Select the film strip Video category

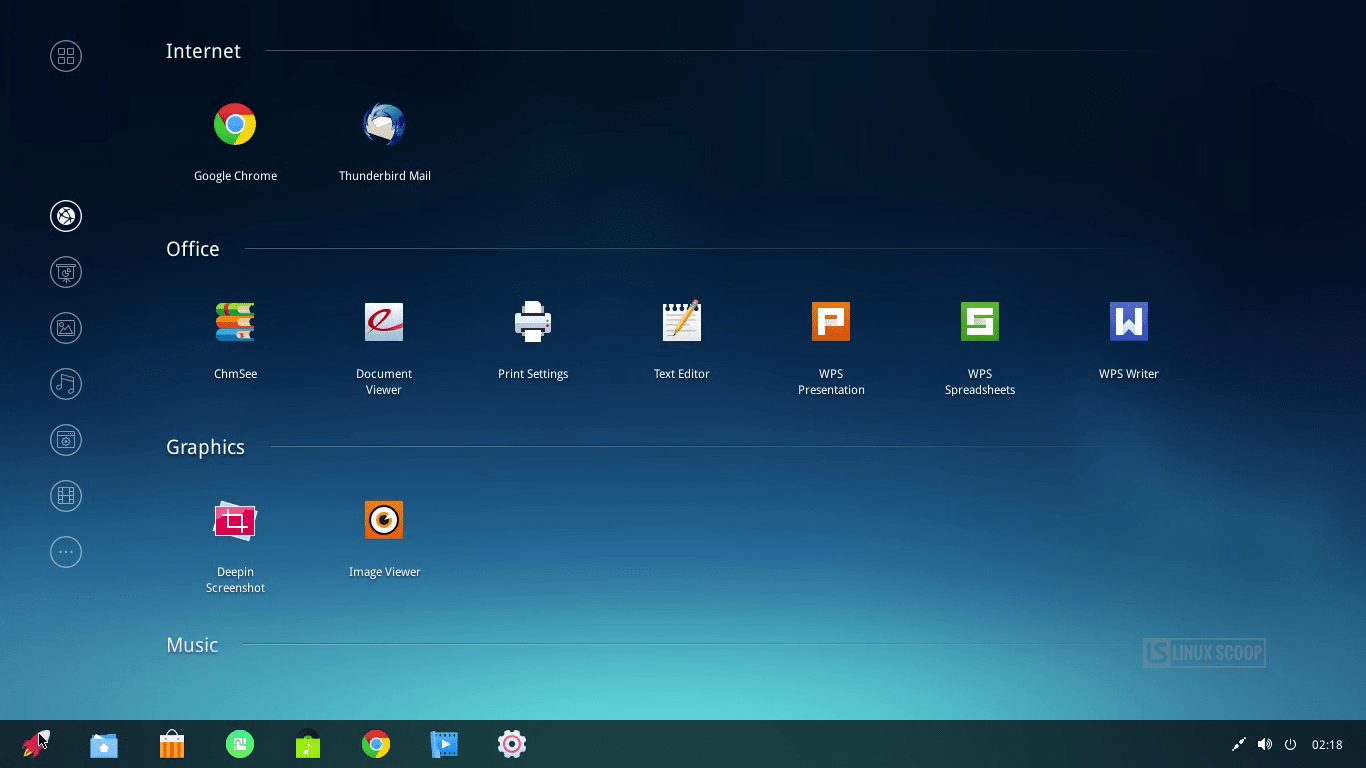(x=66, y=496)
